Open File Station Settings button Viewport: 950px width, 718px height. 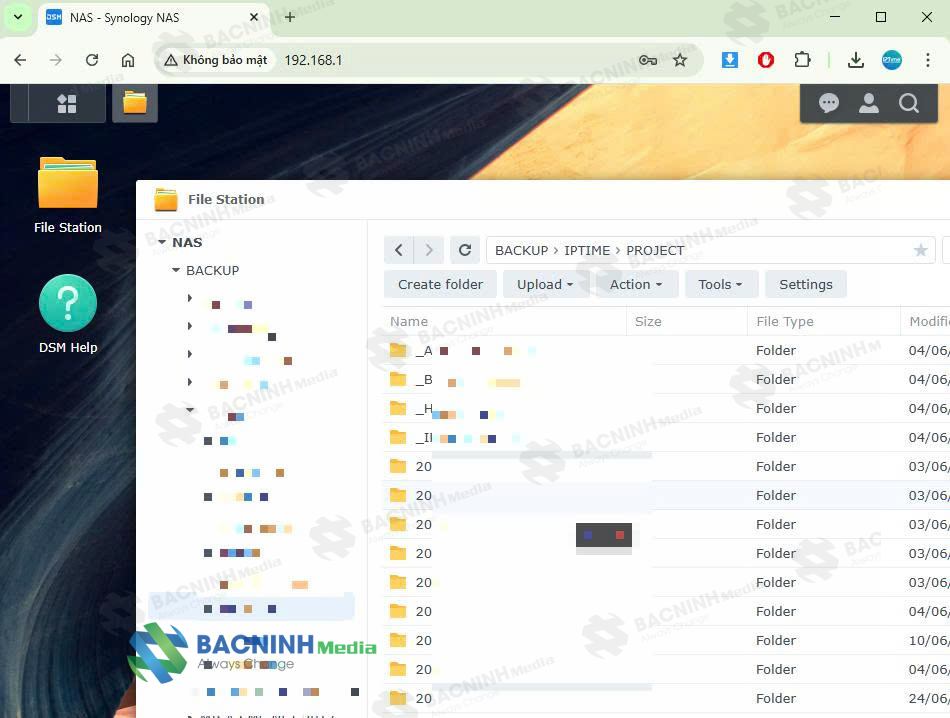[805, 284]
